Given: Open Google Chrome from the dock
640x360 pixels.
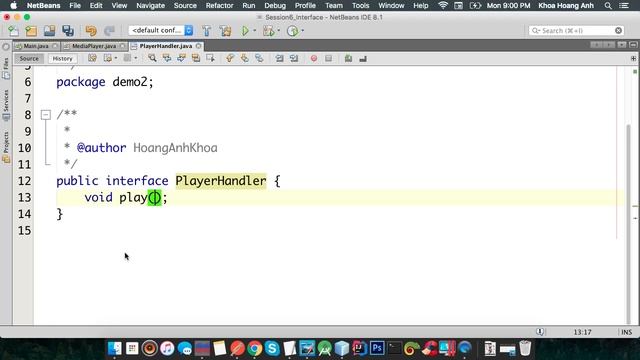Looking at the screenshot, I should 255,349.
